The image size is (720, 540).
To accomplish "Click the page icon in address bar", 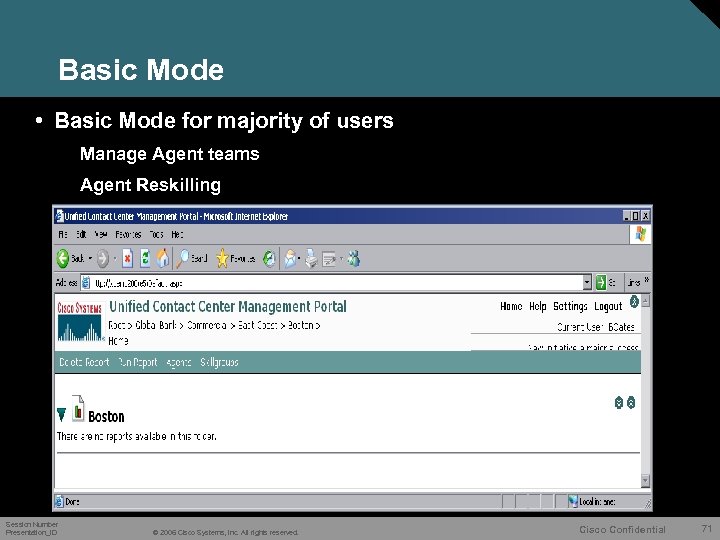I will [86, 283].
